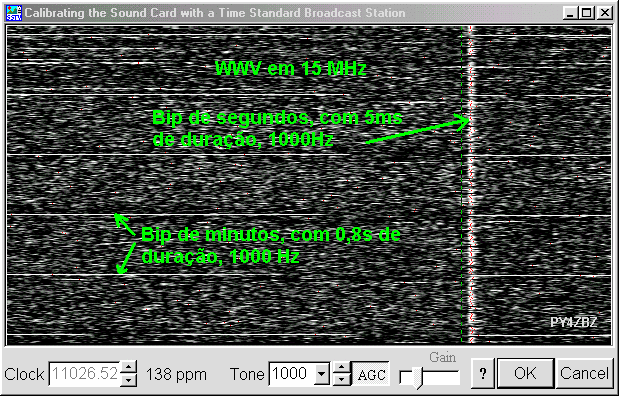Click the Tone 1000 text field

tap(292, 373)
